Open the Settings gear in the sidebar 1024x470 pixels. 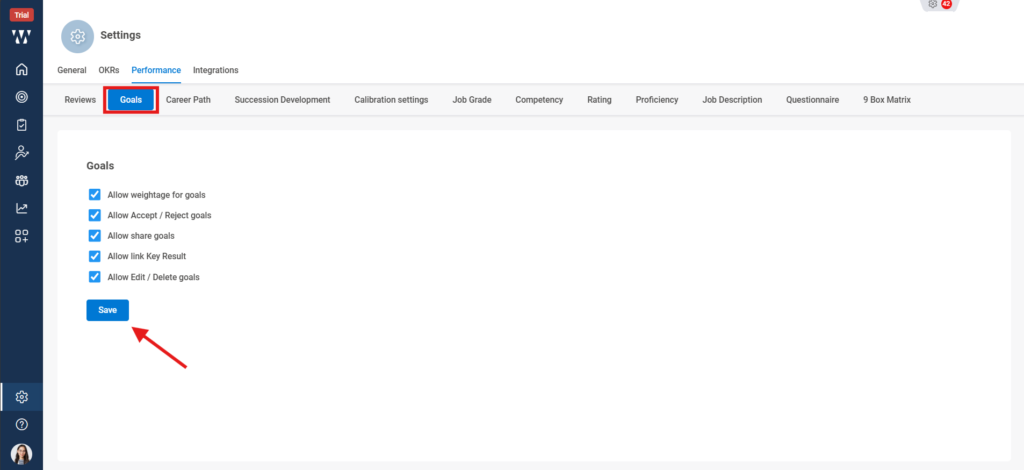(x=22, y=397)
